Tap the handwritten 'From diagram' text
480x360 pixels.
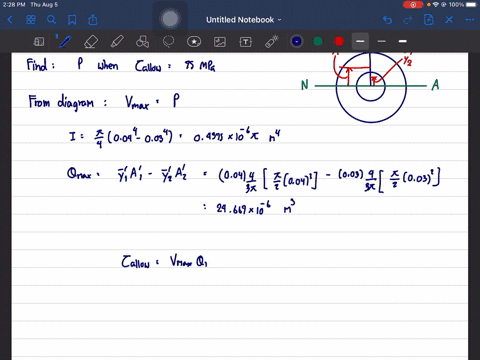[61, 102]
